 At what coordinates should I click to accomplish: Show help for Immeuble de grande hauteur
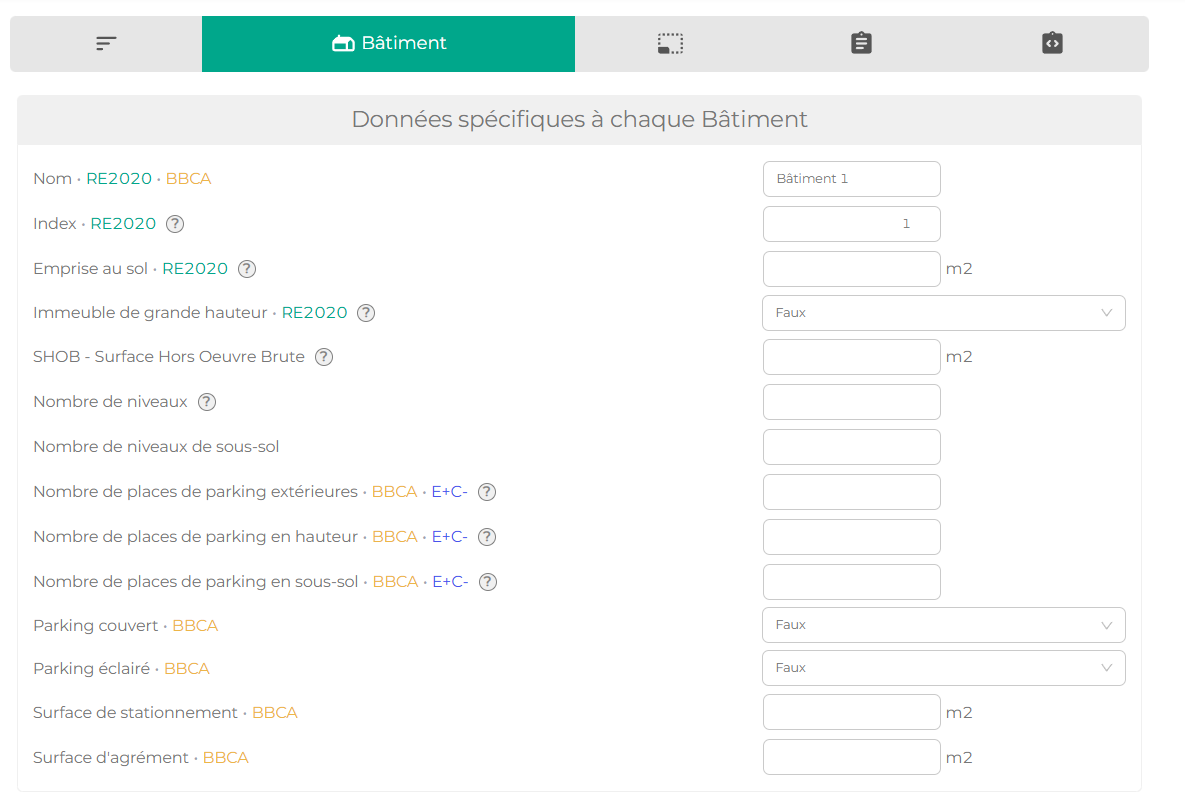tap(366, 313)
